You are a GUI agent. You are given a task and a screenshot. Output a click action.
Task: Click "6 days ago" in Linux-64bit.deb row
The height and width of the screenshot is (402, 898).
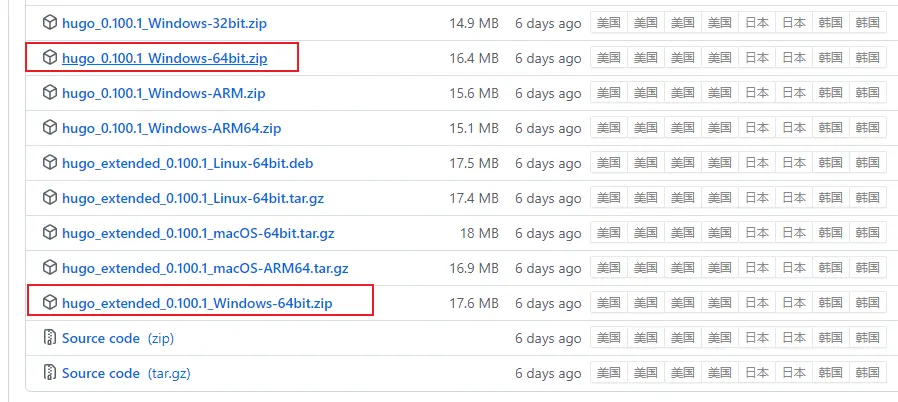tap(548, 164)
